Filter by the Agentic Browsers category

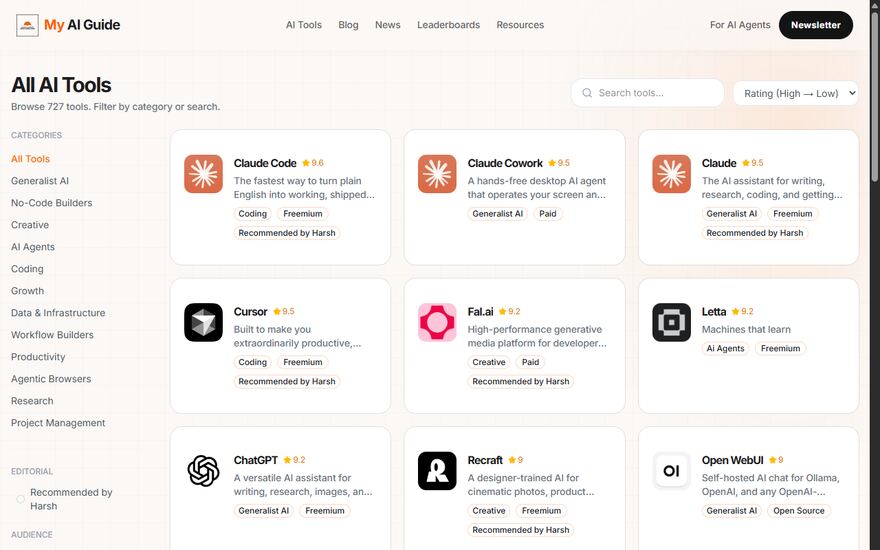coord(51,379)
